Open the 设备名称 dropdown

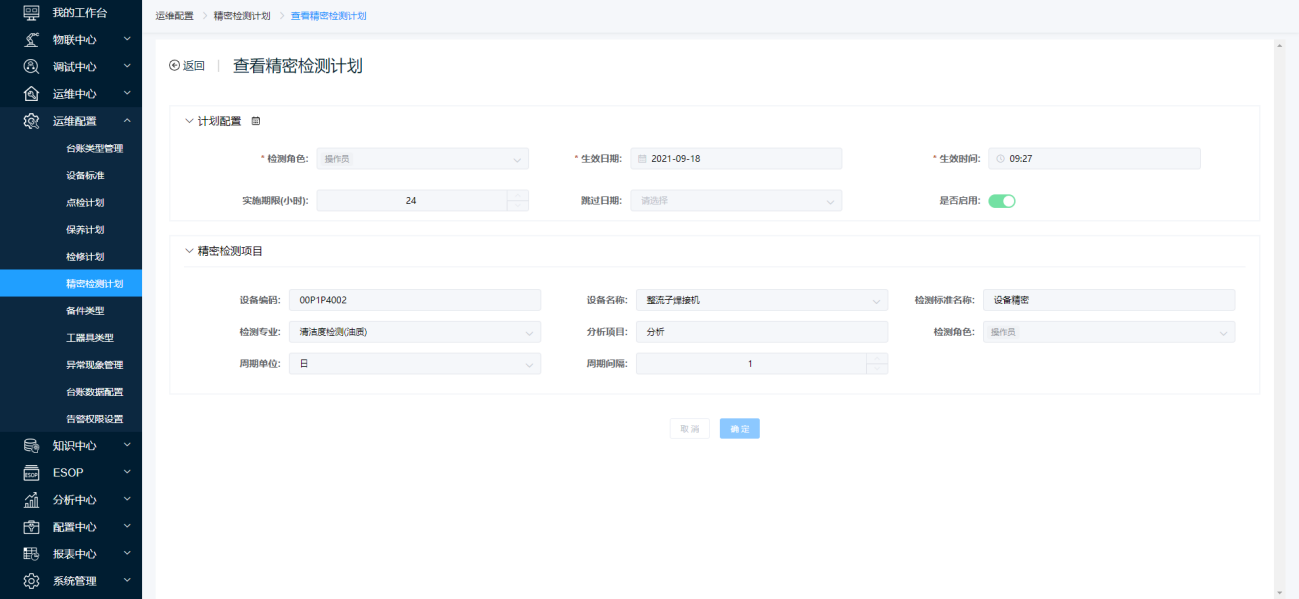761,300
